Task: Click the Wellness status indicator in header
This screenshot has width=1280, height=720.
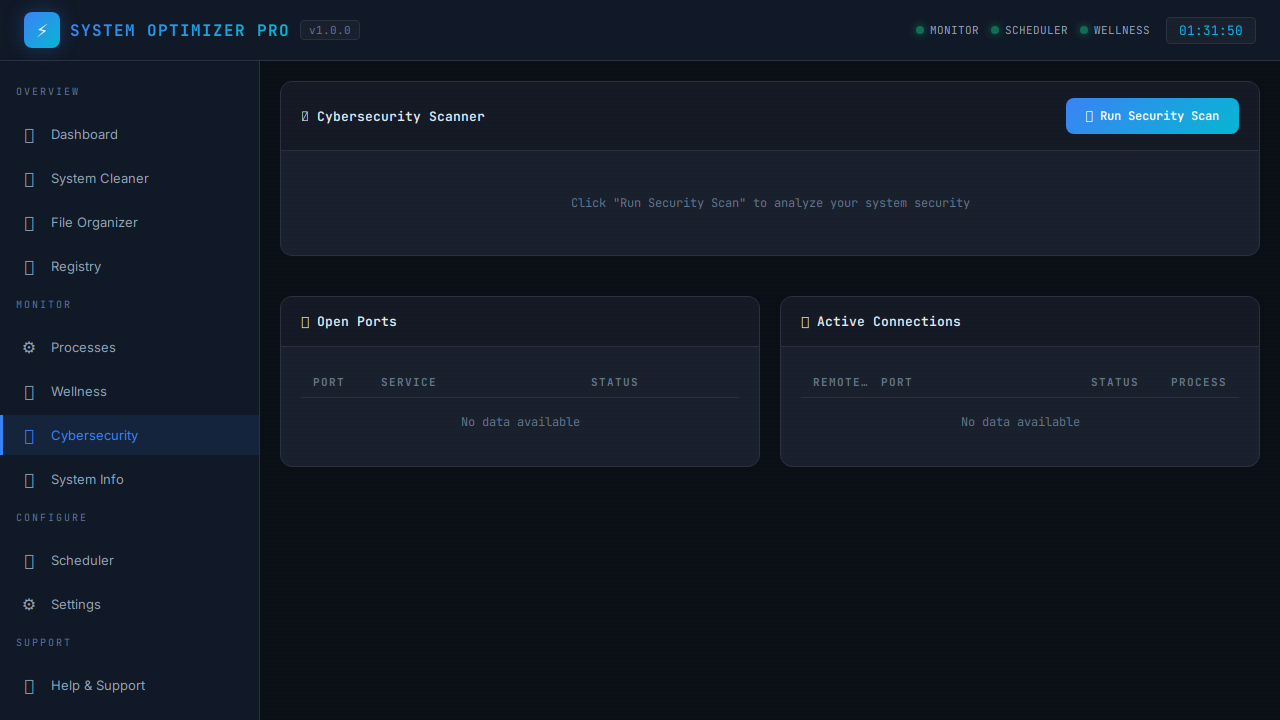Action: click(1114, 30)
